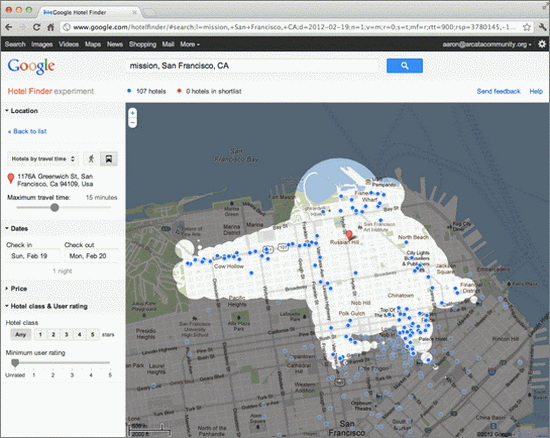The height and width of the screenshot is (438, 550).
Task: Adjust the Minimum user rating slider handle
Action: [15, 363]
